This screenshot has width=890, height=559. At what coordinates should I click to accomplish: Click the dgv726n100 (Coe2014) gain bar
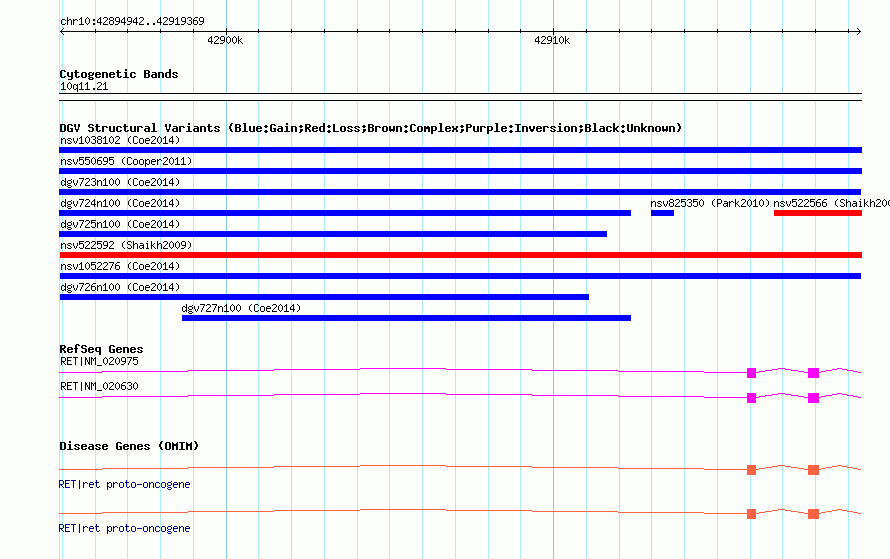coord(324,297)
